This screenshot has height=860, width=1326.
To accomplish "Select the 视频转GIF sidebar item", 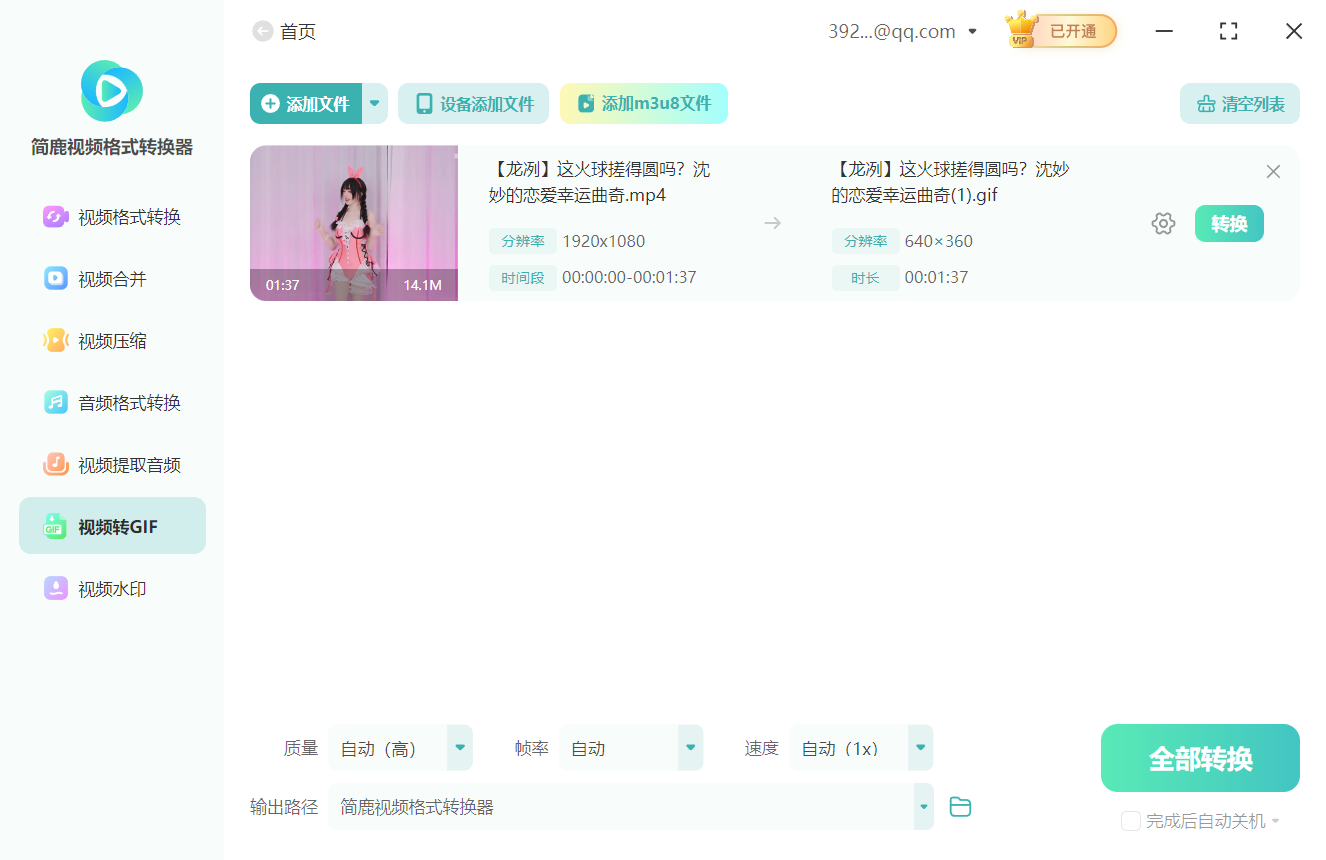I will [x=112, y=526].
